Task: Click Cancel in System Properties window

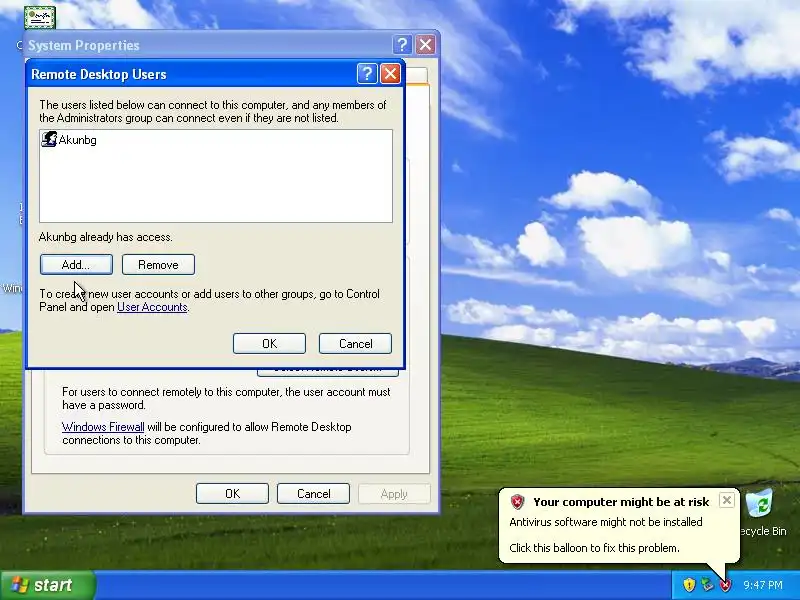Action: tap(313, 494)
